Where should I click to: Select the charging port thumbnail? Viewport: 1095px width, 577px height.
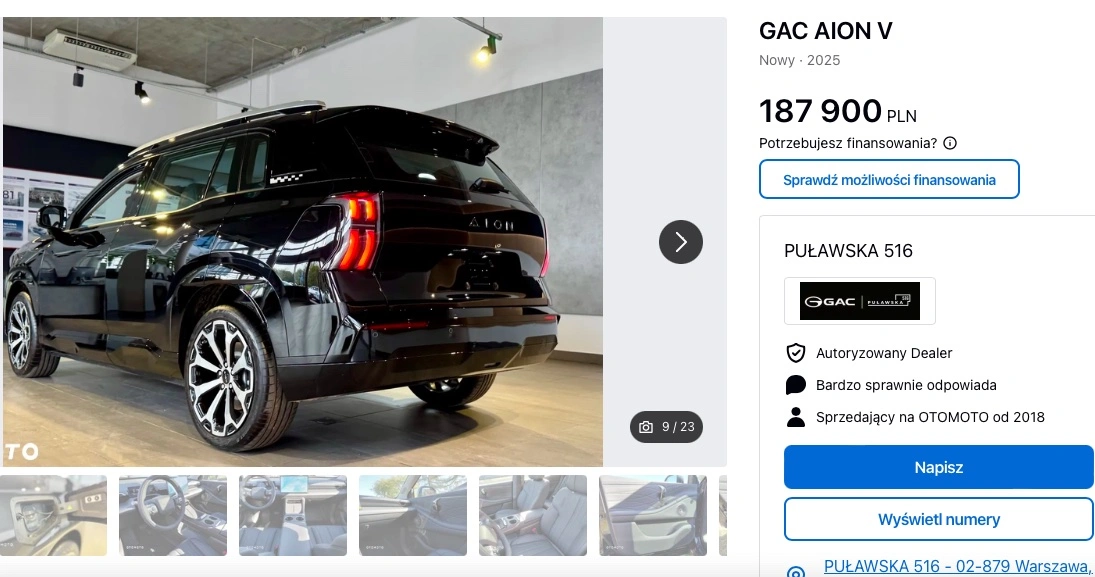[53, 516]
